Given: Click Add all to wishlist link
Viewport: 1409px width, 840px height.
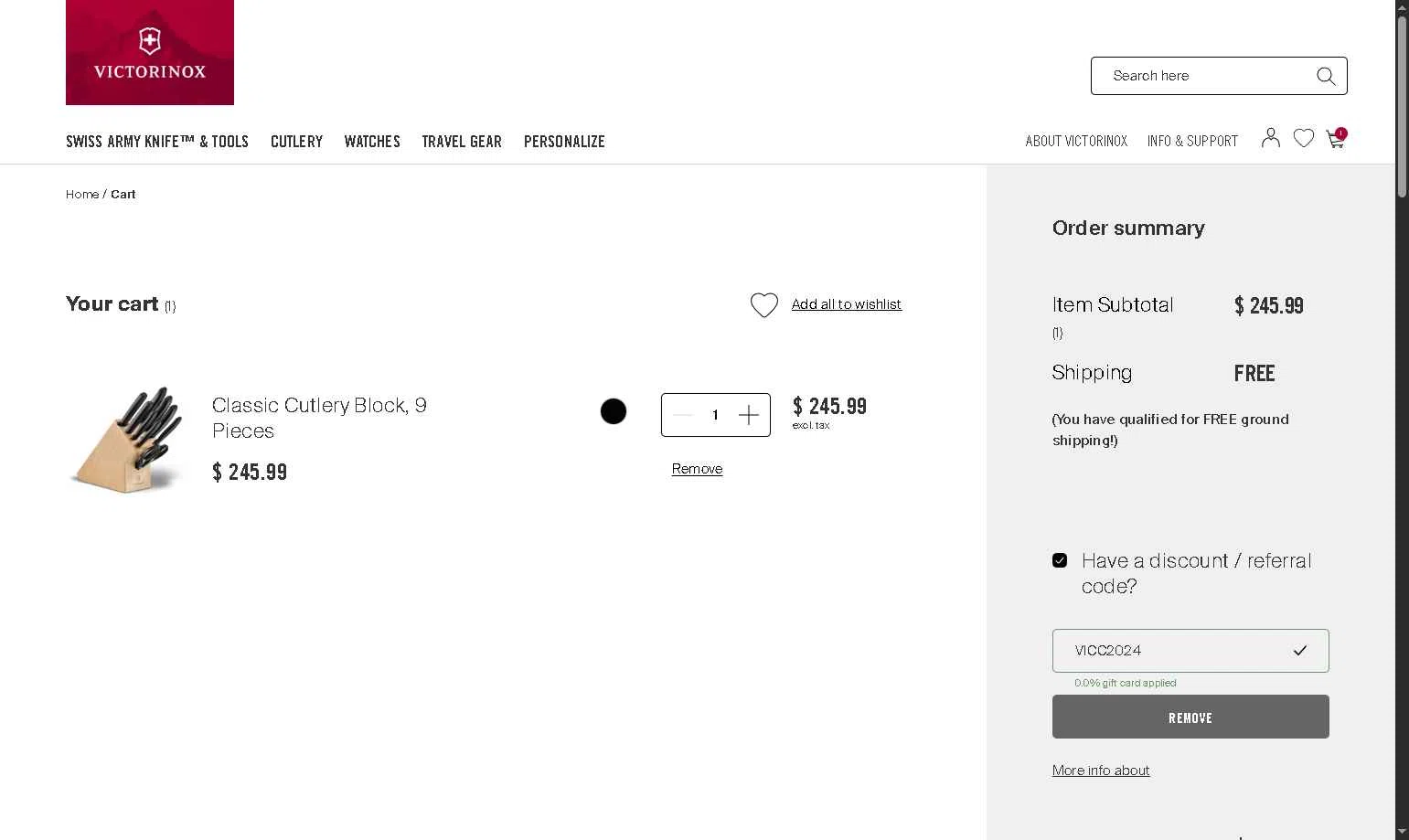Looking at the screenshot, I should click(847, 304).
